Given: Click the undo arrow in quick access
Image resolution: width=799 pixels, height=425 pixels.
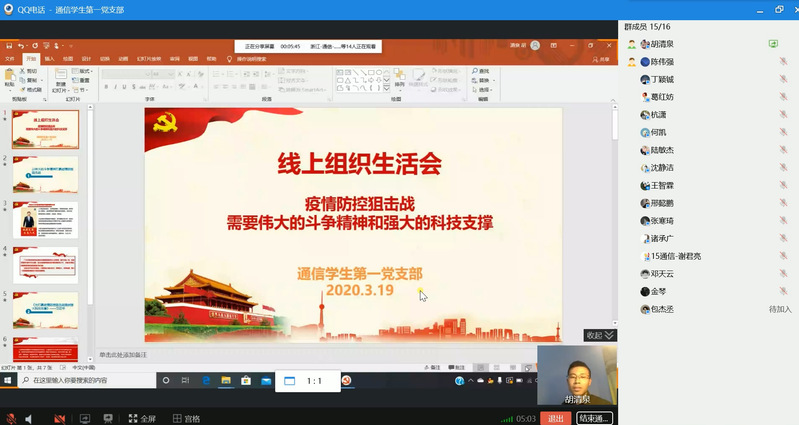Looking at the screenshot, I should pos(21,46).
